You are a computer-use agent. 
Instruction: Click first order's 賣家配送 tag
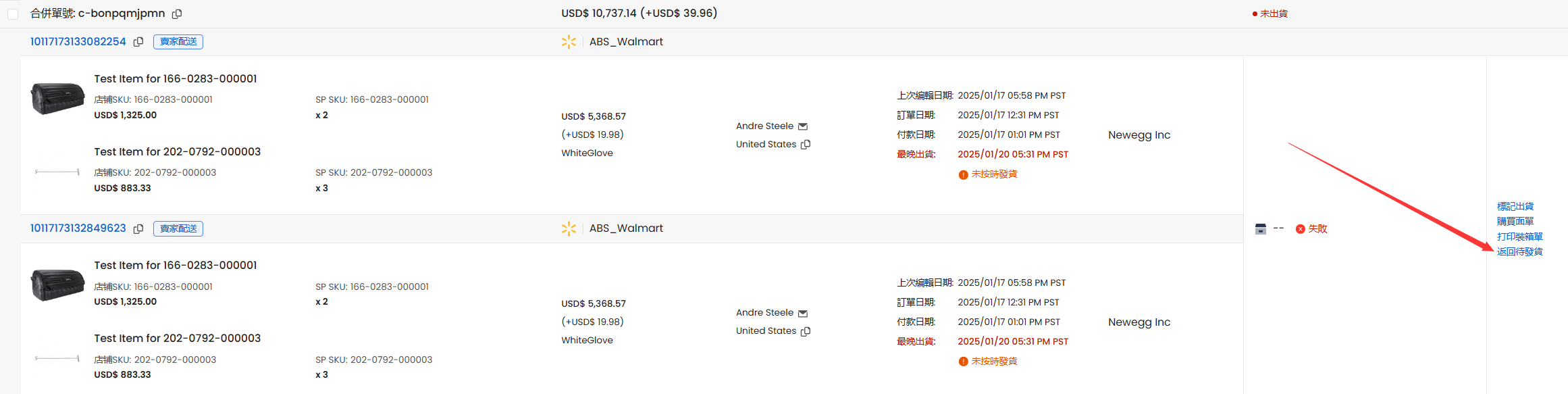(x=178, y=42)
